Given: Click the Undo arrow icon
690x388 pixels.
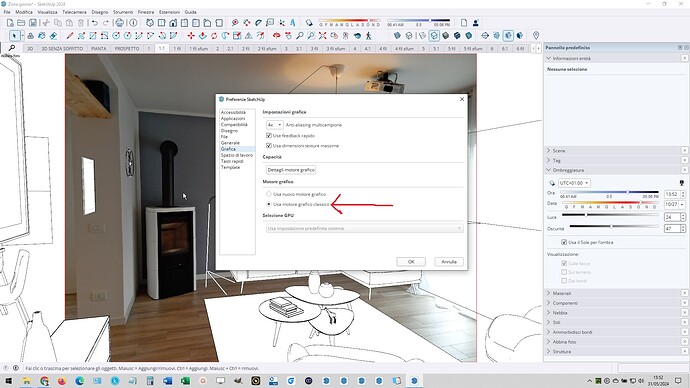Looking at the screenshot, I should [94, 23].
